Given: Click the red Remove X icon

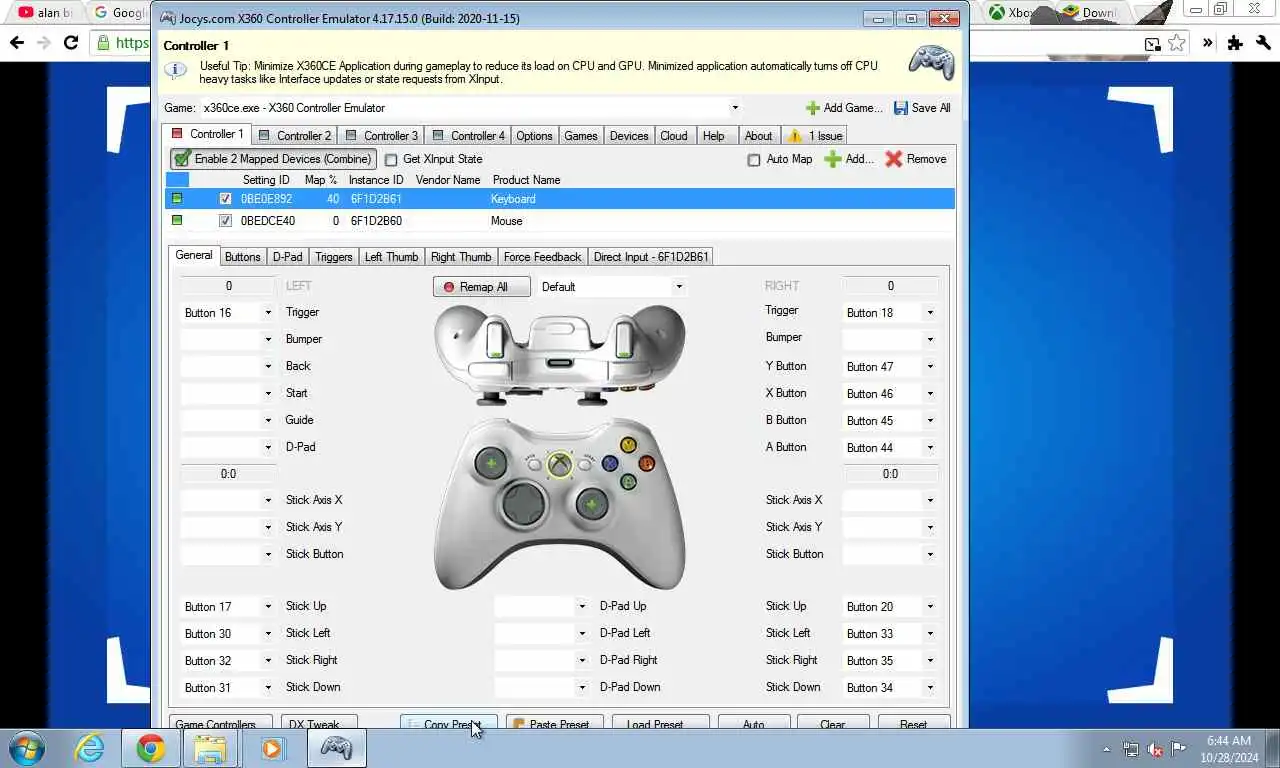Looking at the screenshot, I should pos(893,159).
